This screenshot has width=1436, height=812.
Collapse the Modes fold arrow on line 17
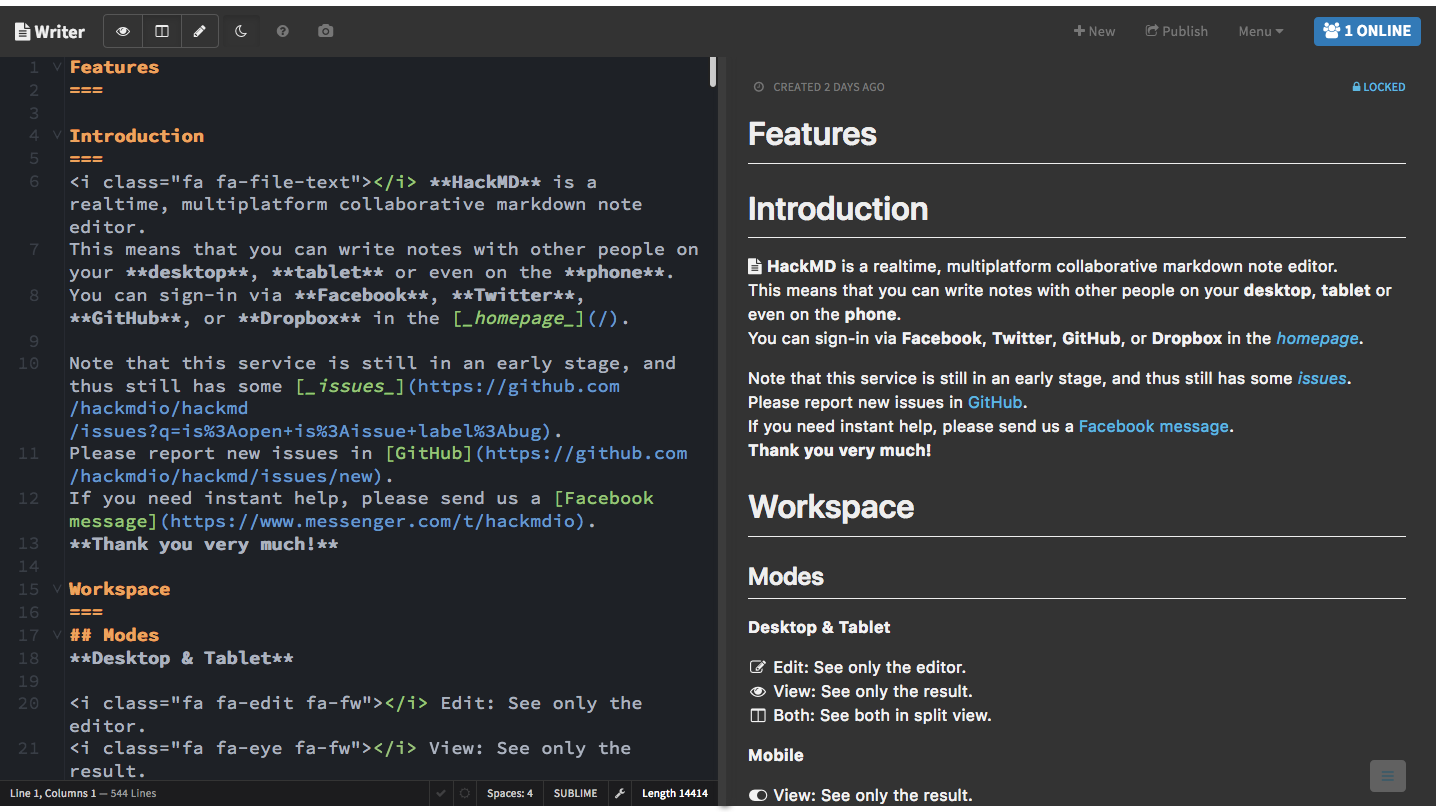[57, 635]
